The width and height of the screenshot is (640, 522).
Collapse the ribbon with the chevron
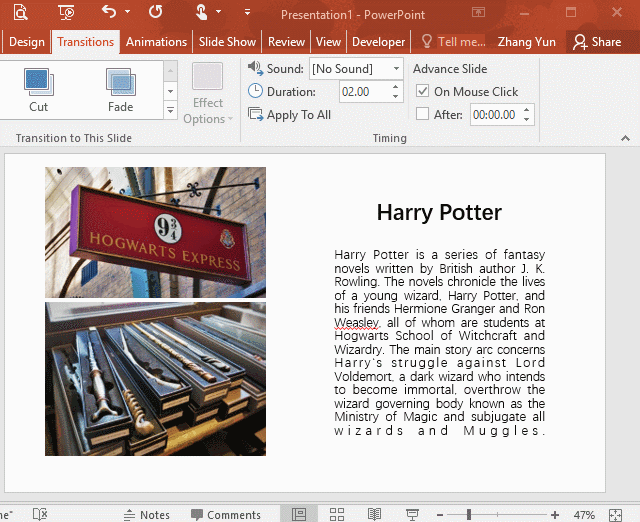click(625, 138)
